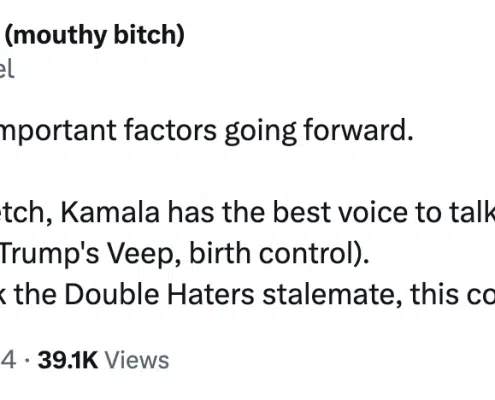The width and height of the screenshot is (495, 400).
Task: Click the "Views" label
Action: pyautogui.click(x=137, y=360)
